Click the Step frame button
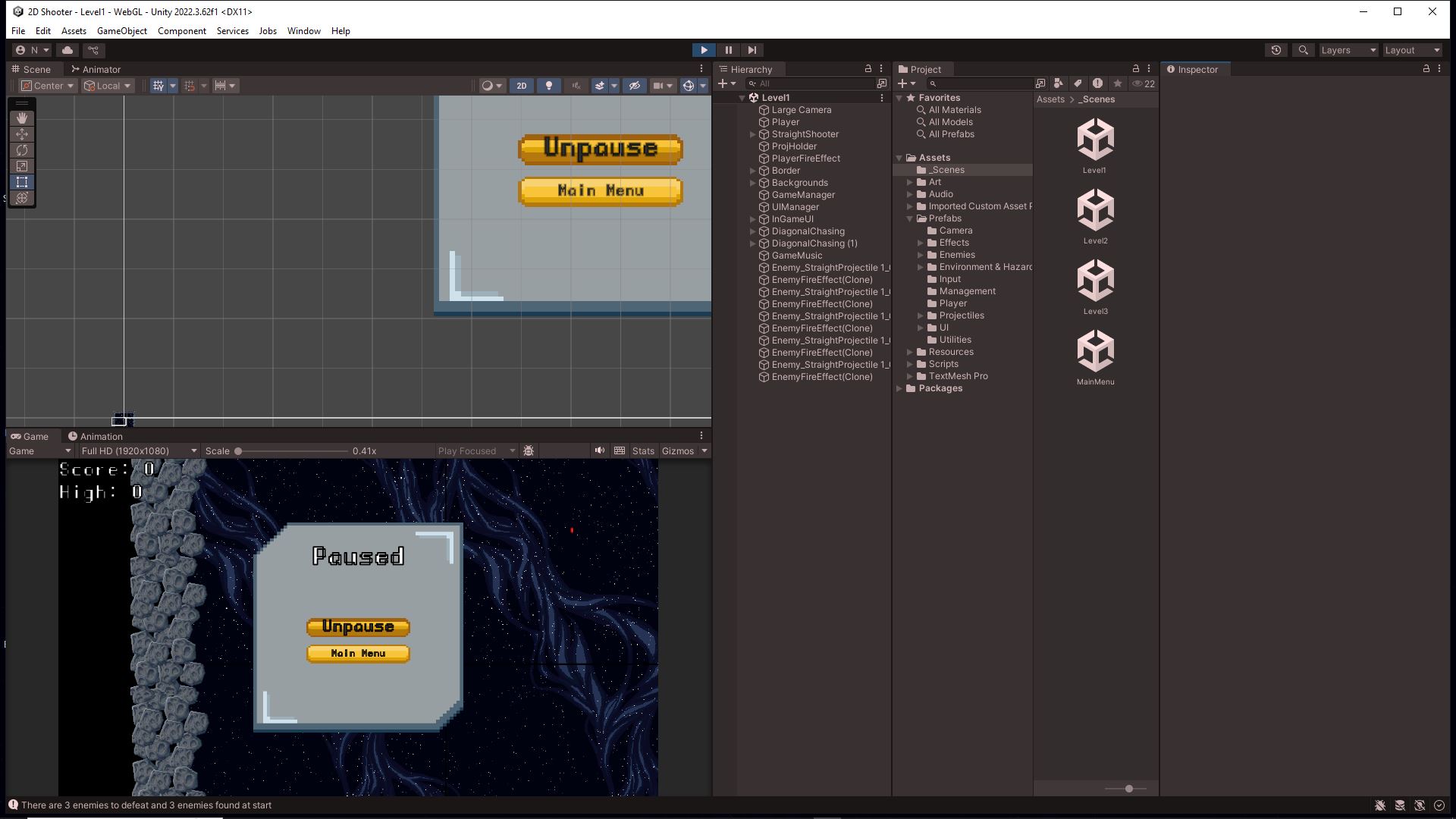The width and height of the screenshot is (1456, 819). click(x=752, y=50)
